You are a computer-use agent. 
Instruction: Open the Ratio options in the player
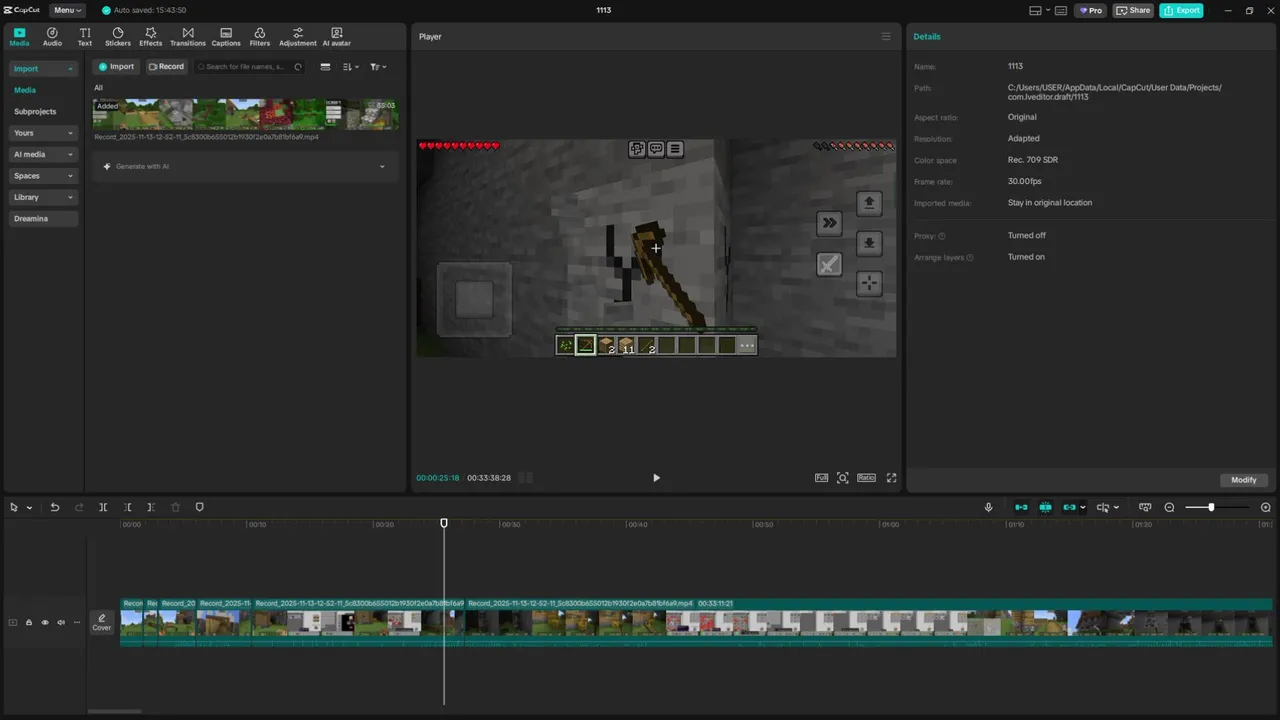[x=866, y=478]
